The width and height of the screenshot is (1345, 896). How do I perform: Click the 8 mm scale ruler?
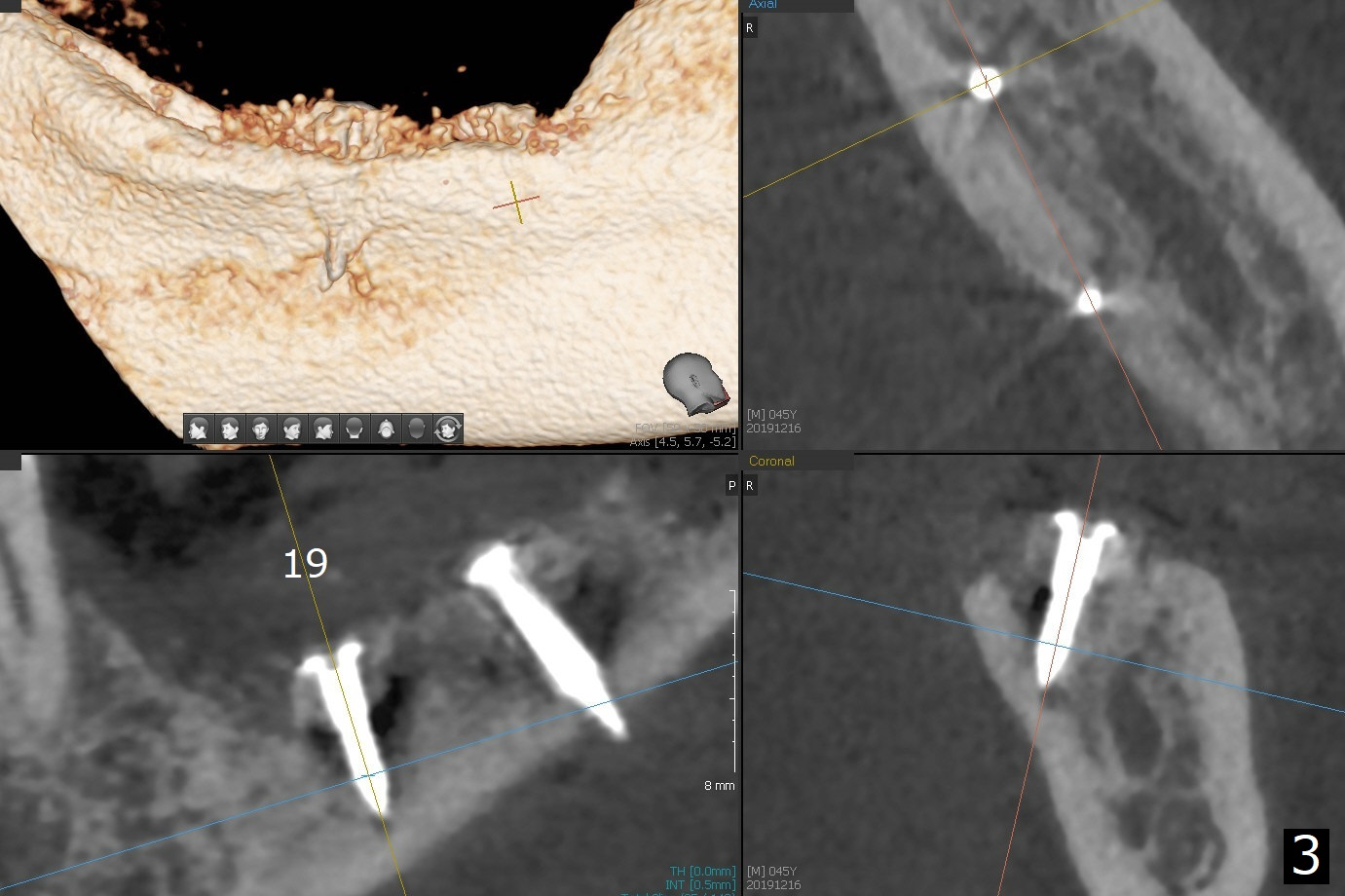734,682
